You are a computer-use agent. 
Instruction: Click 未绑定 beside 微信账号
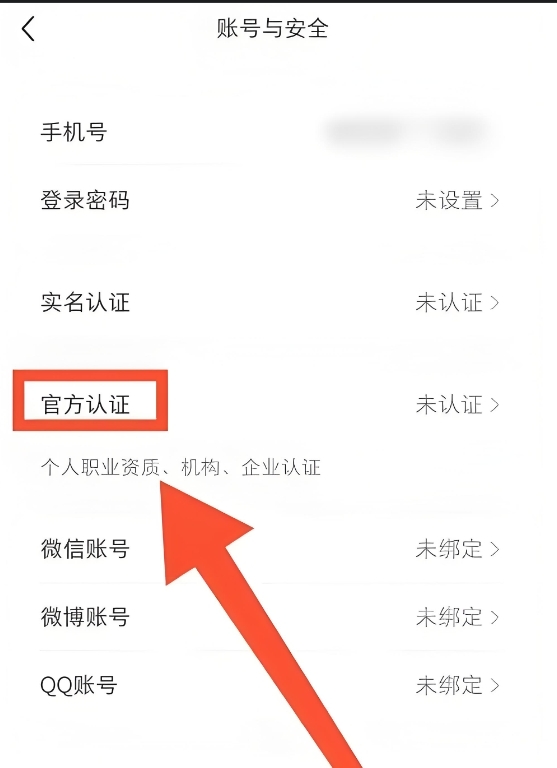(x=449, y=549)
